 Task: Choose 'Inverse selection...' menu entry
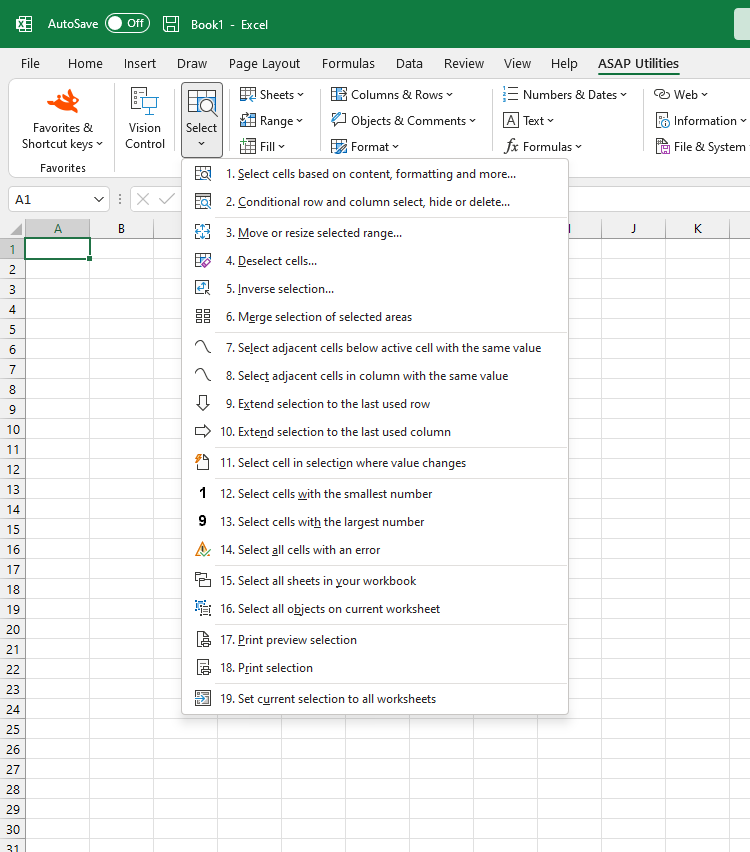[x=375, y=289]
